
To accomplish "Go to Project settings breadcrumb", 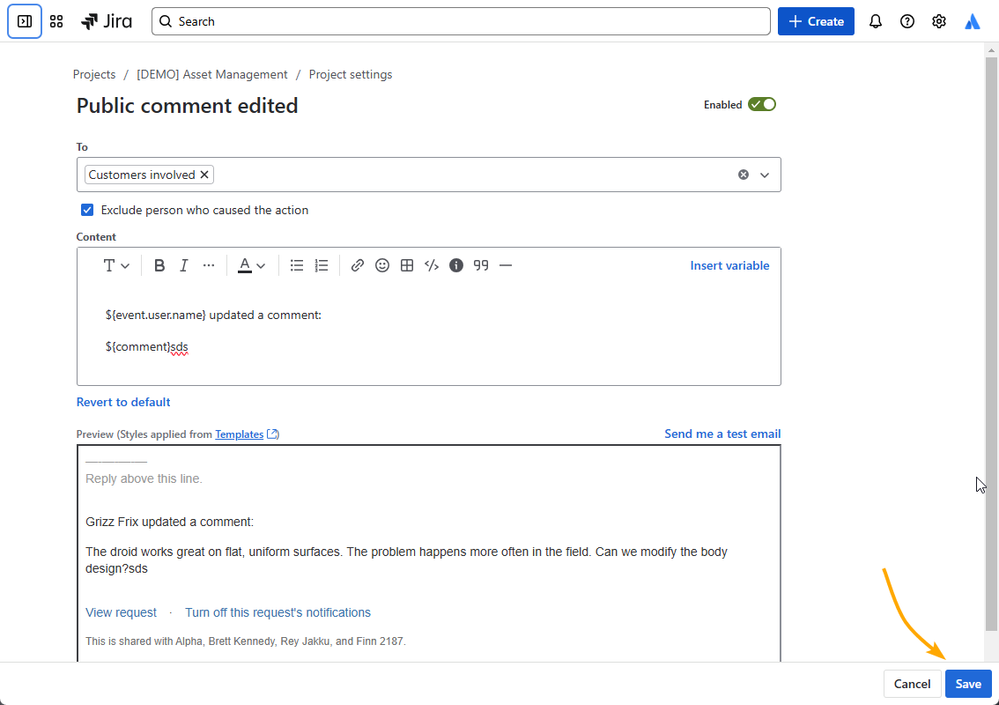I will click(350, 75).
